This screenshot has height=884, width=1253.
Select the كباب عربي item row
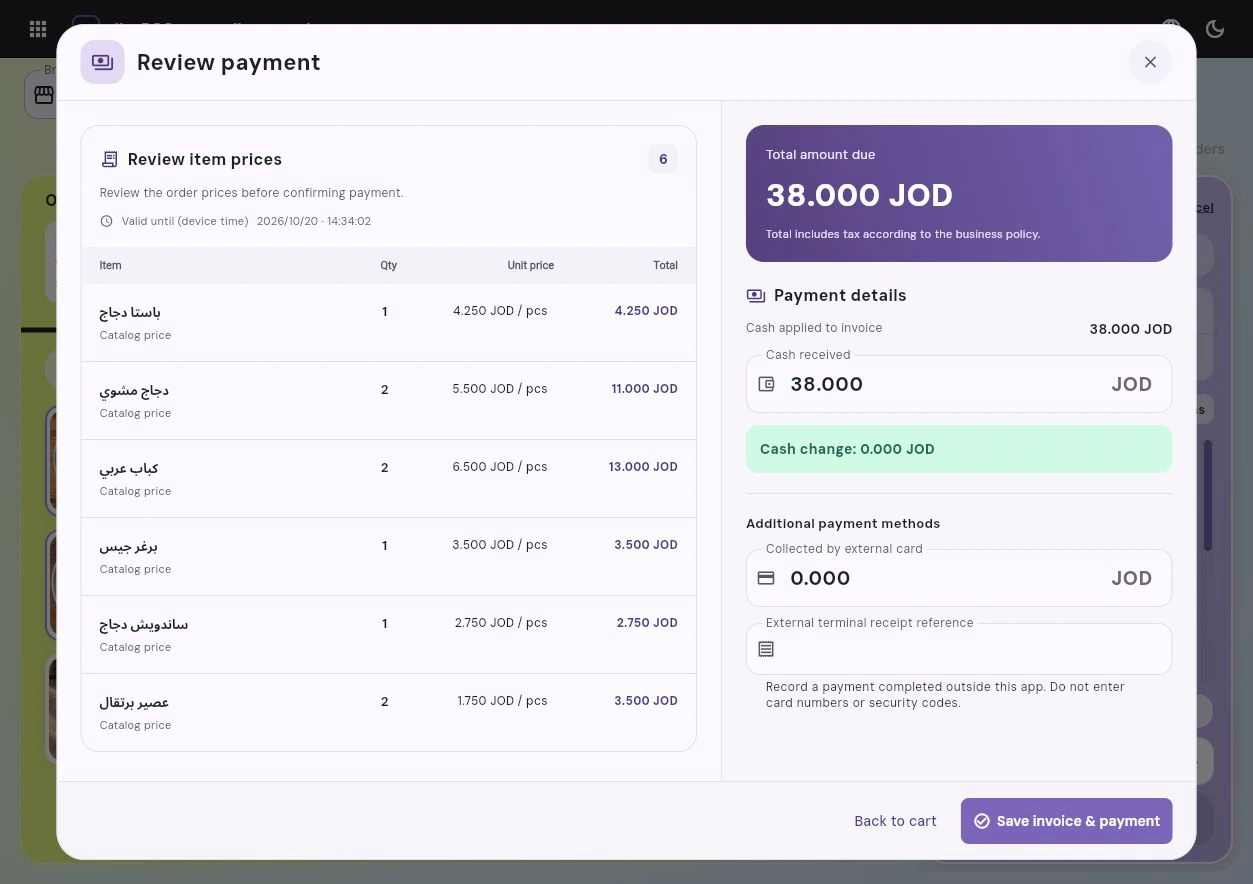tap(388, 478)
